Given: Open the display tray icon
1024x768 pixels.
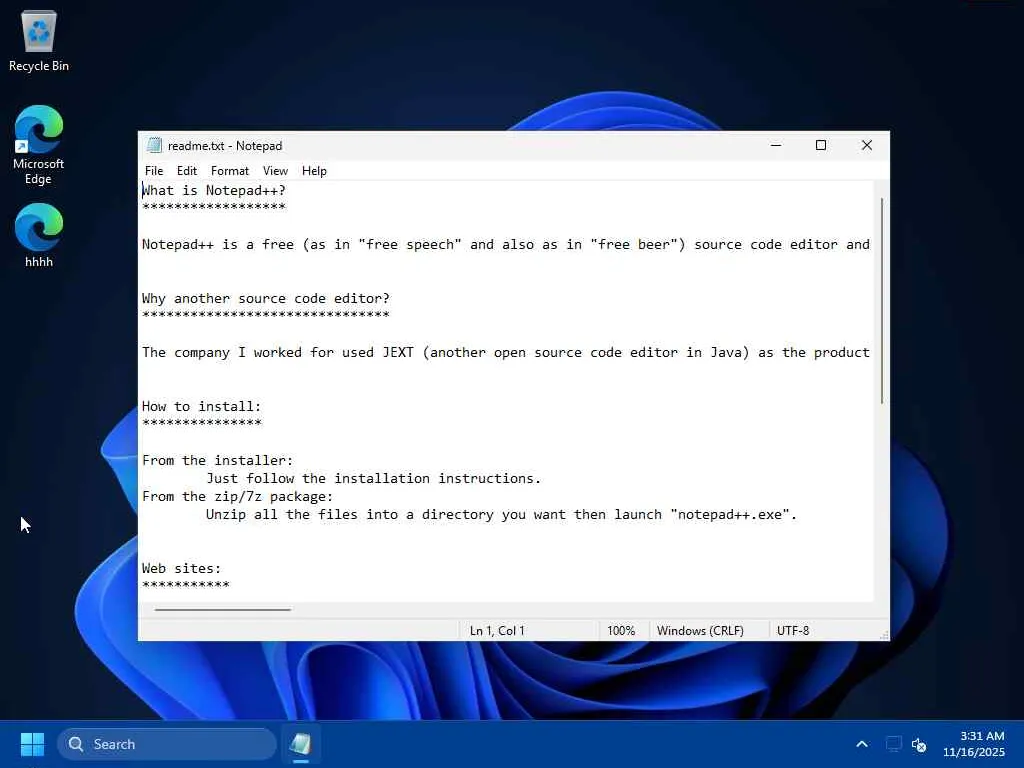Looking at the screenshot, I should 893,744.
